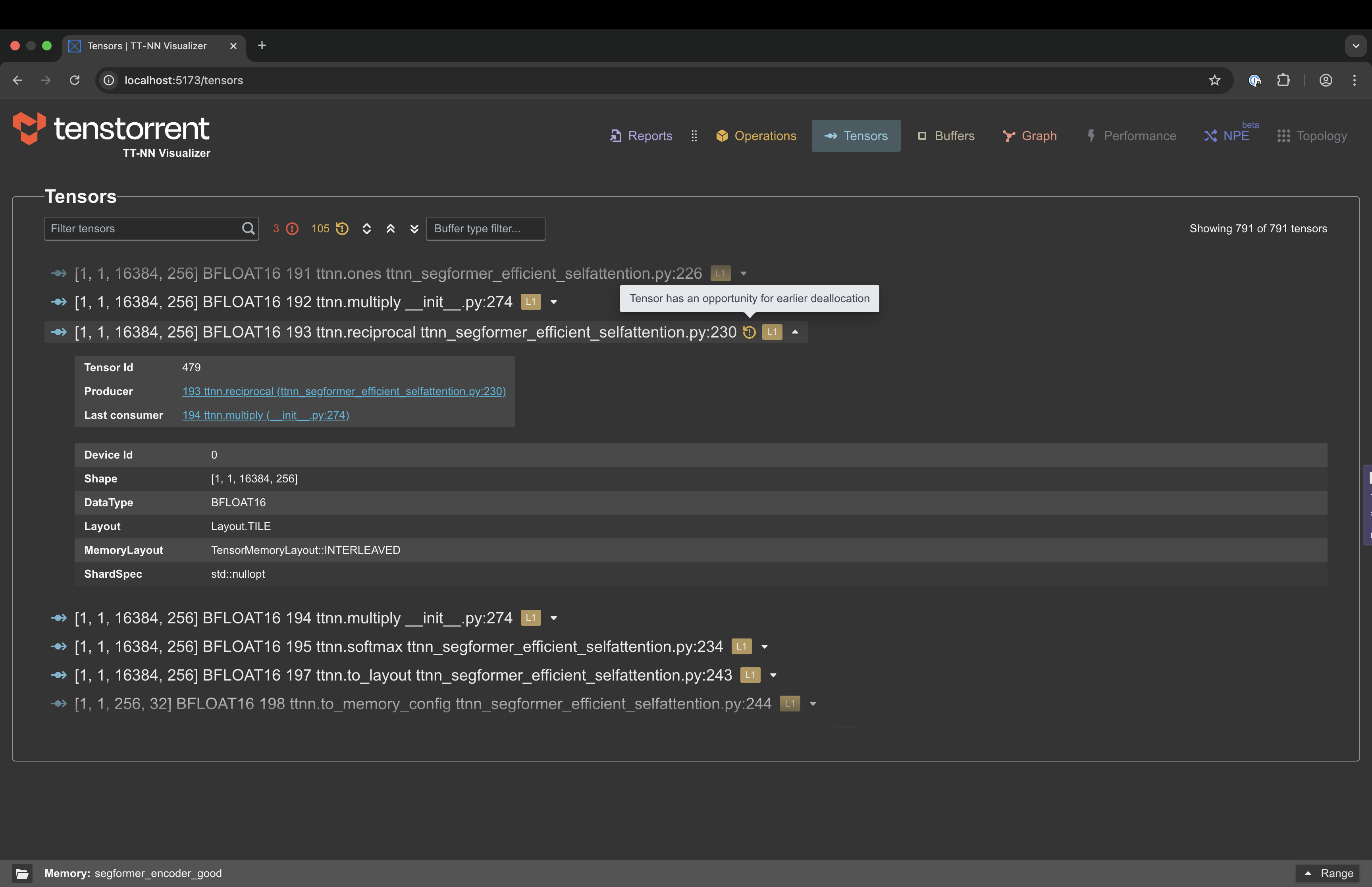Follow the producer link 193 ttnn.reciprocal
The height and width of the screenshot is (887, 1372).
[344, 391]
